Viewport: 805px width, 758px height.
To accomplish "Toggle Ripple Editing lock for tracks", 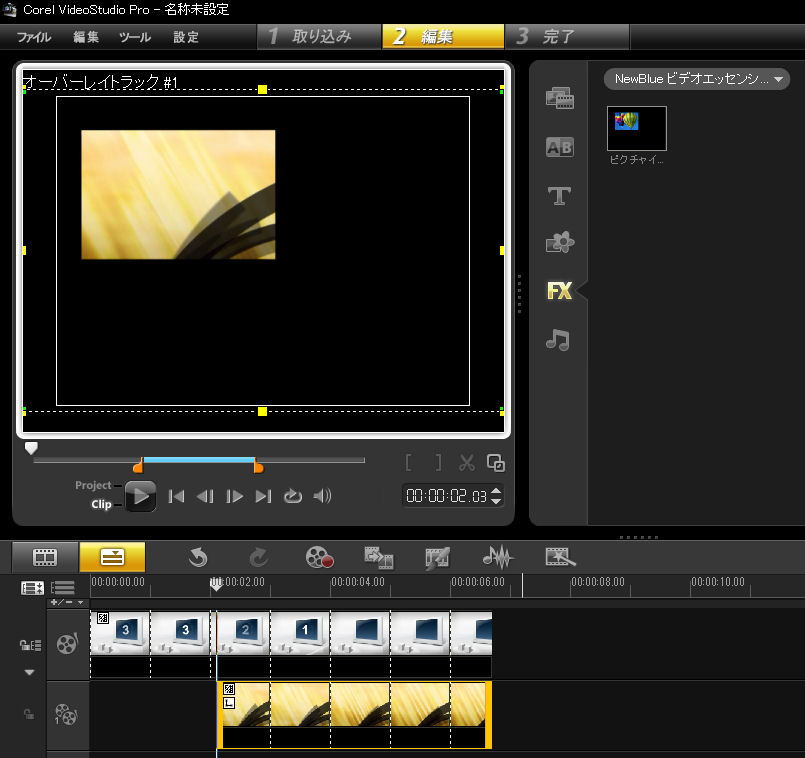I will pos(30,645).
